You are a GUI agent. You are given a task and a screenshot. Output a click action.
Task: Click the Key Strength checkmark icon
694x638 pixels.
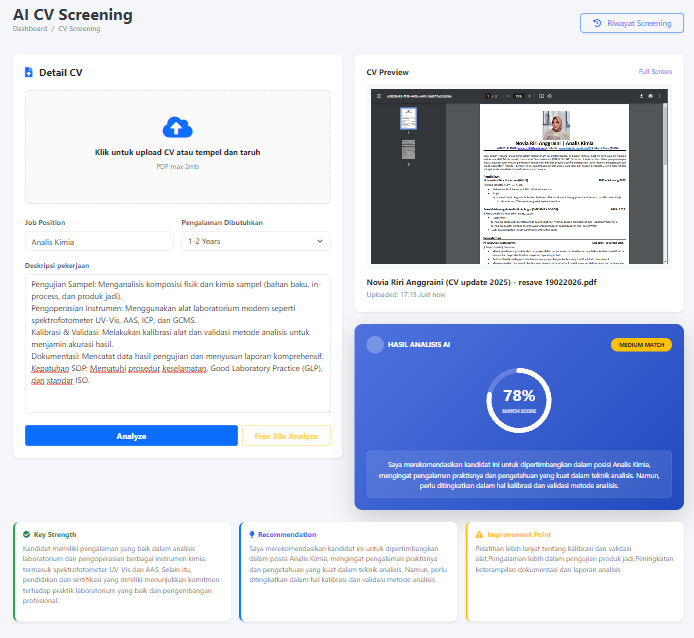[27, 534]
